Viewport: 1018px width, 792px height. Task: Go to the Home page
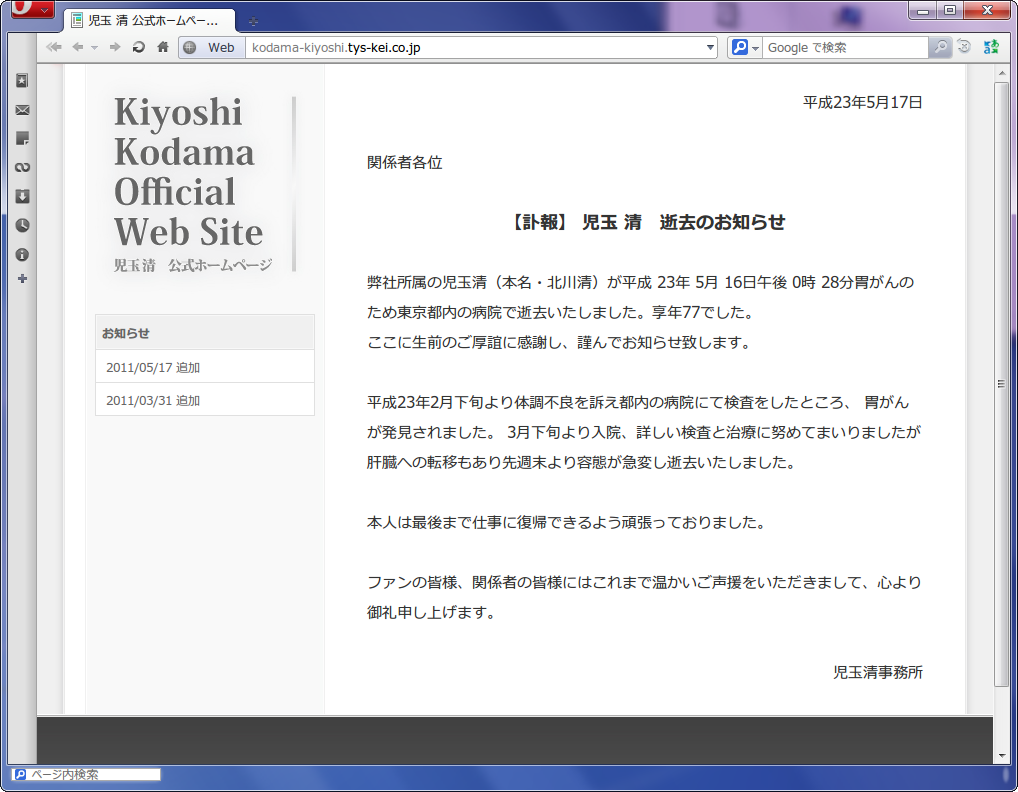pyautogui.click(x=163, y=47)
